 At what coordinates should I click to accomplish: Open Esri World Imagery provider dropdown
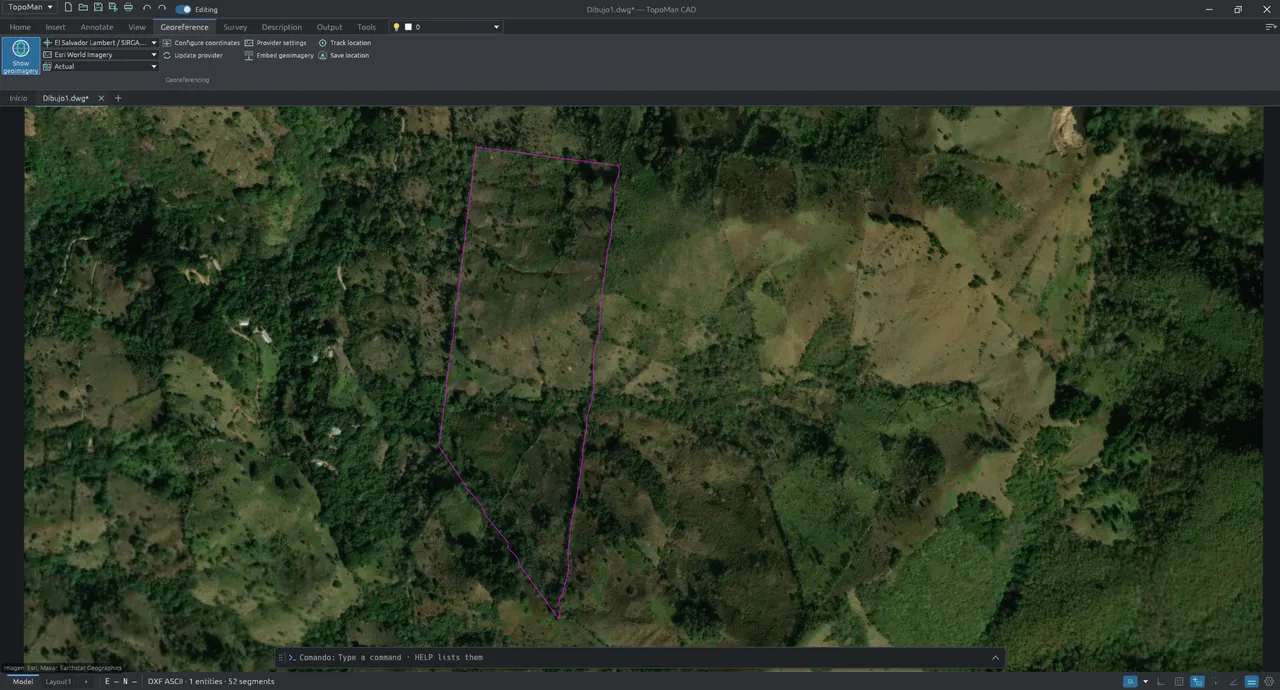coord(100,55)
